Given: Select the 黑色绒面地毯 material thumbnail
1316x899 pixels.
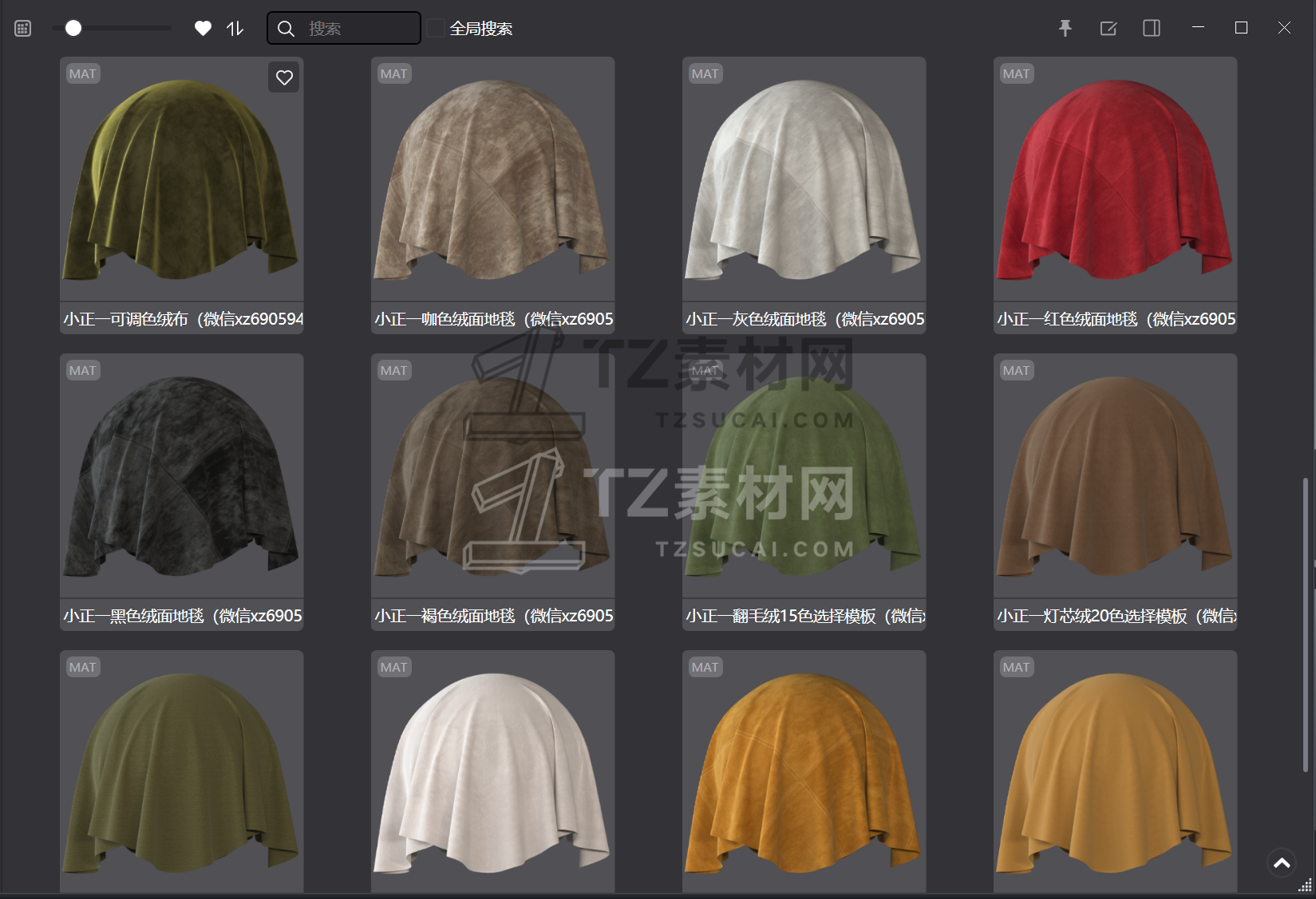Looking at the screenshot, I should point(182,476).
